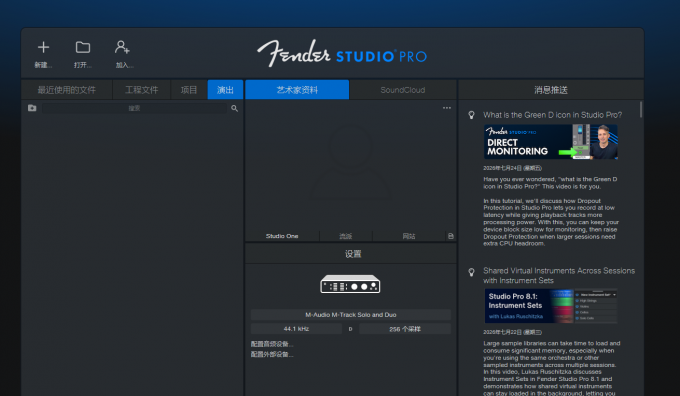
Task: Click the D icon next to 44.1 kHz
Action: click(x=350, y=329)
